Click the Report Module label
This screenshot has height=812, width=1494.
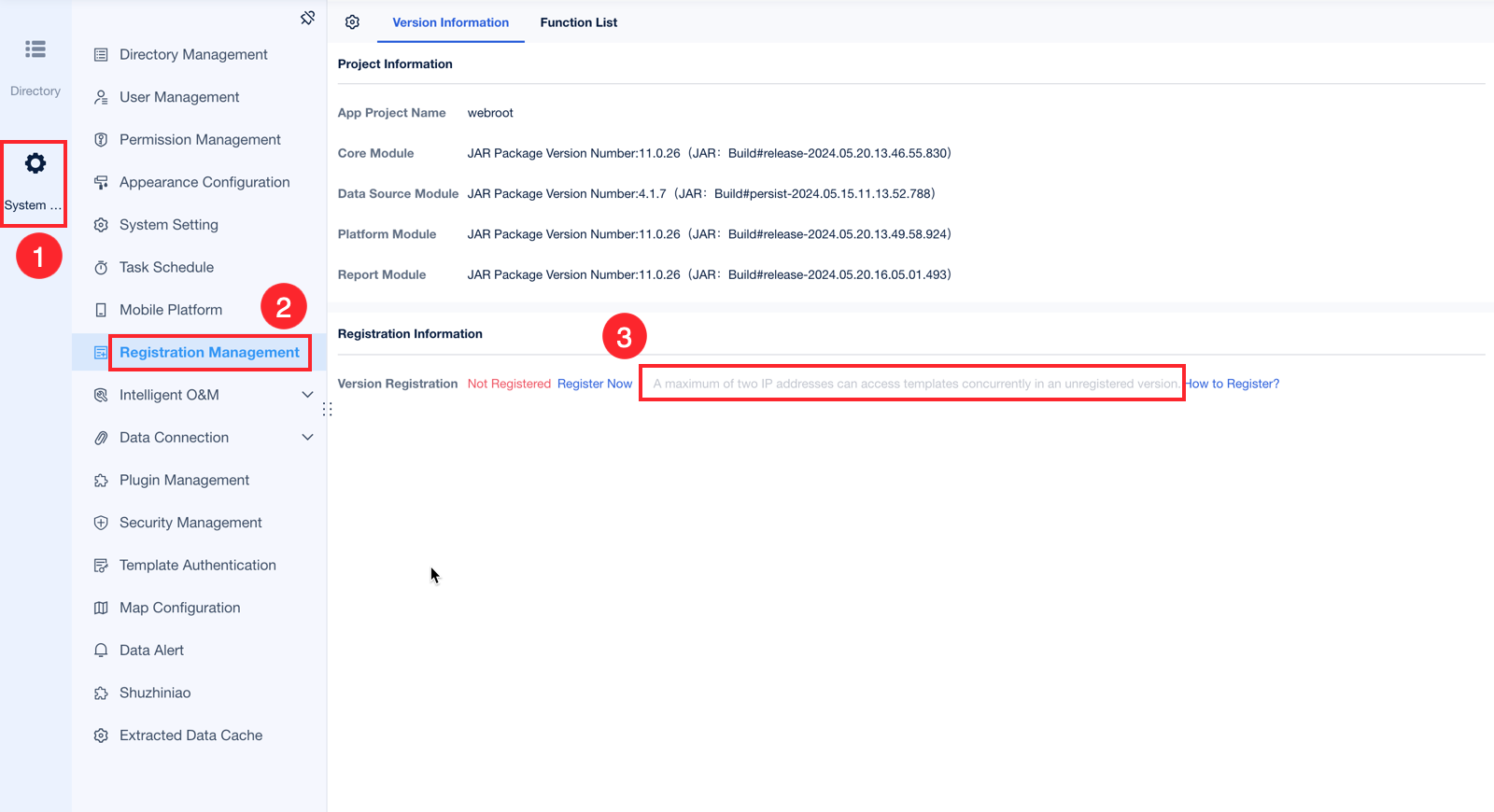click(x=382, y=274)
